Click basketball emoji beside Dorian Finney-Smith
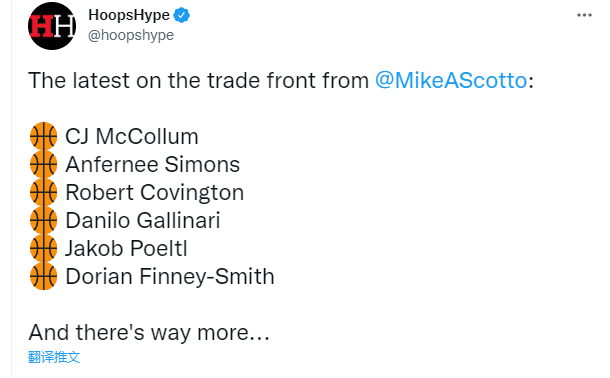This screenshot has width=610, height=378. (x=44, y=276)
